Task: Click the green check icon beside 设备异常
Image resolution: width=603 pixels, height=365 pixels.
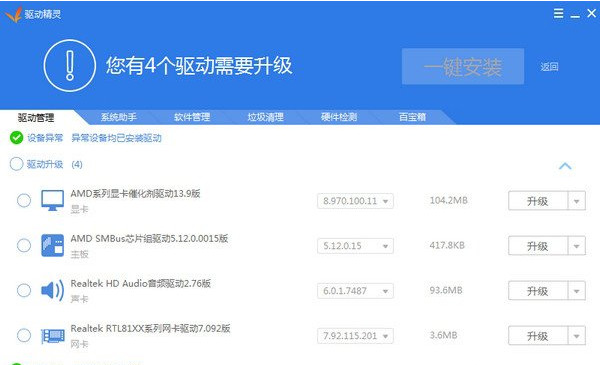Action: coord(17,138)
